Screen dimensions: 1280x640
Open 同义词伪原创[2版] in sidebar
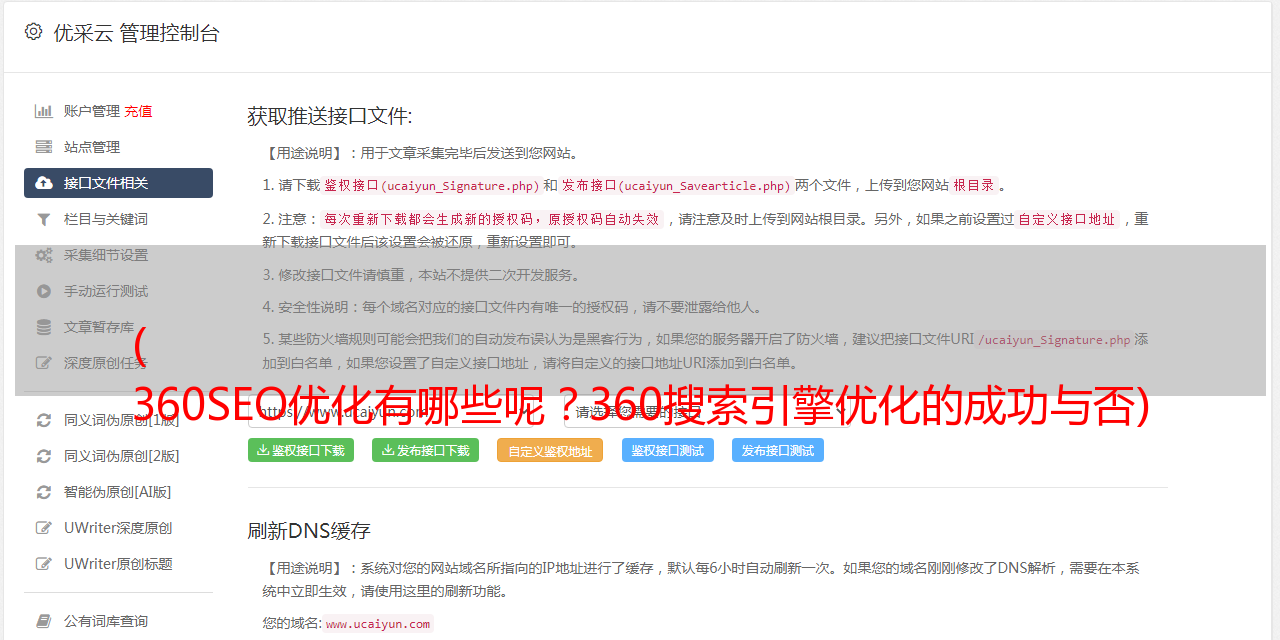[118, 456]
